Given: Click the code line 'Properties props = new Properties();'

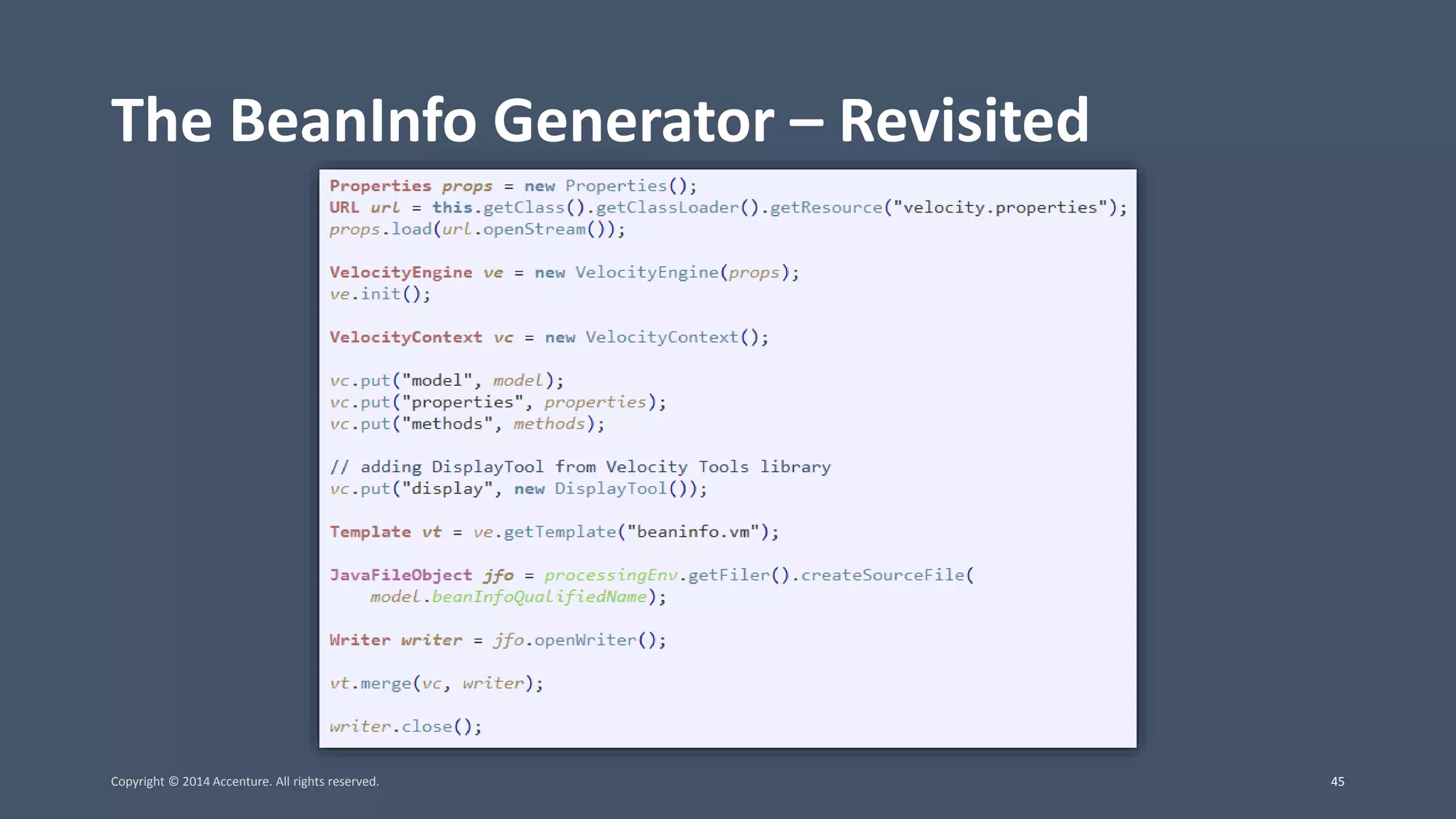Looking at the screenshot, I should pyautogui.click(x=513, y=186).
